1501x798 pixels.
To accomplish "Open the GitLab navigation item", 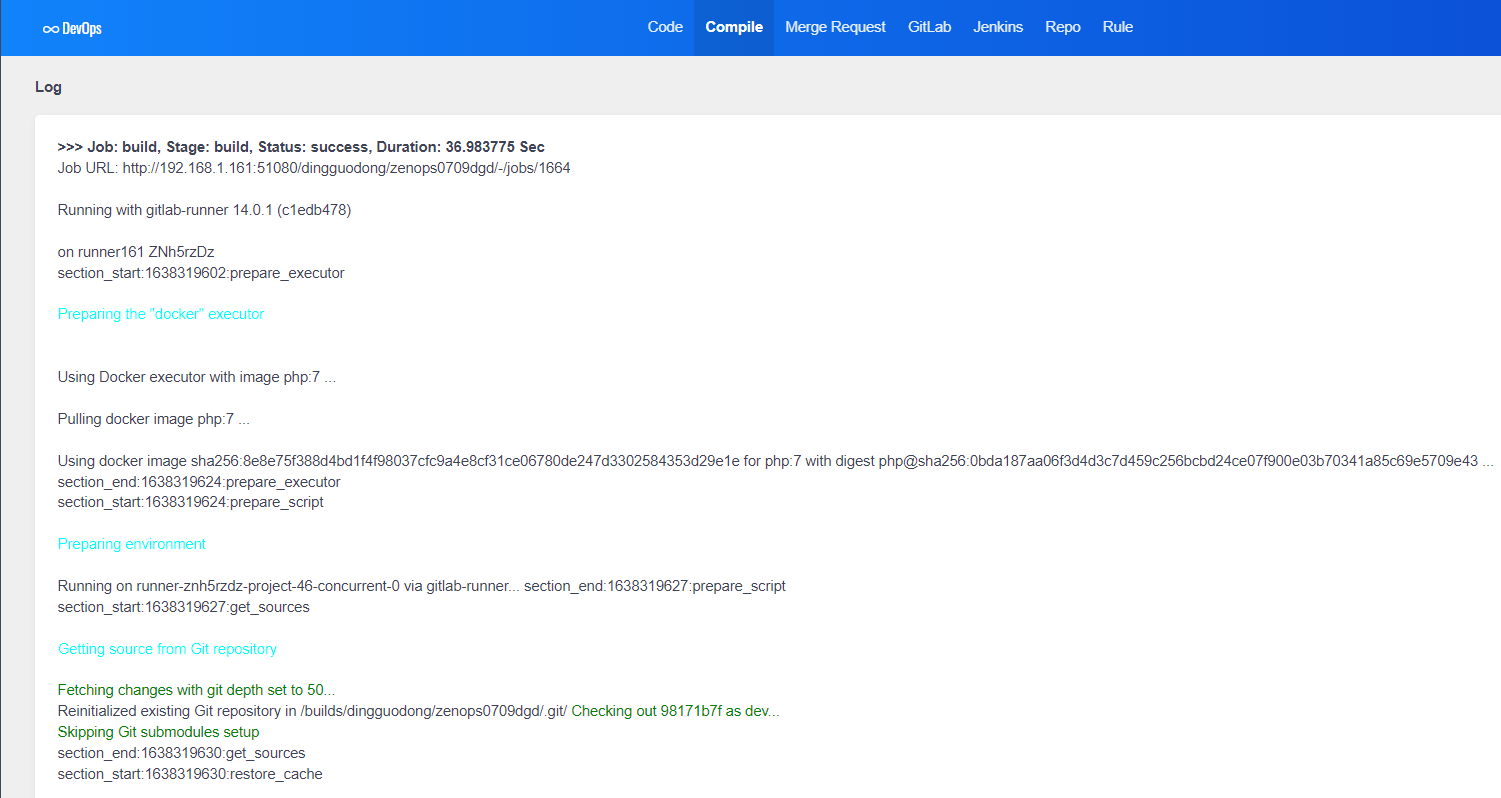I will click(x=929, y=27).
